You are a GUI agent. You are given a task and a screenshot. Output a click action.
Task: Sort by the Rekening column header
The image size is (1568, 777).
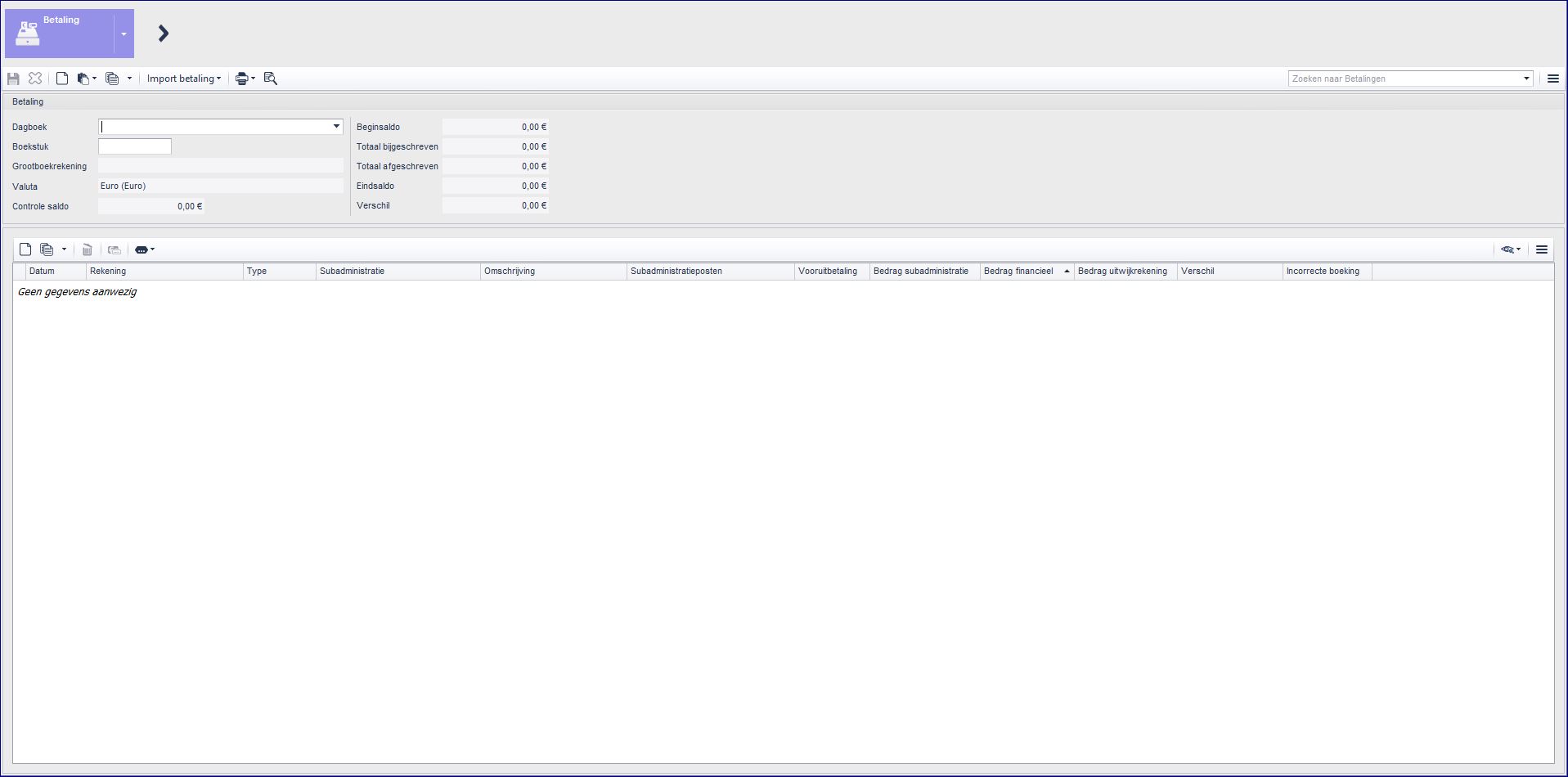point(164,272)
